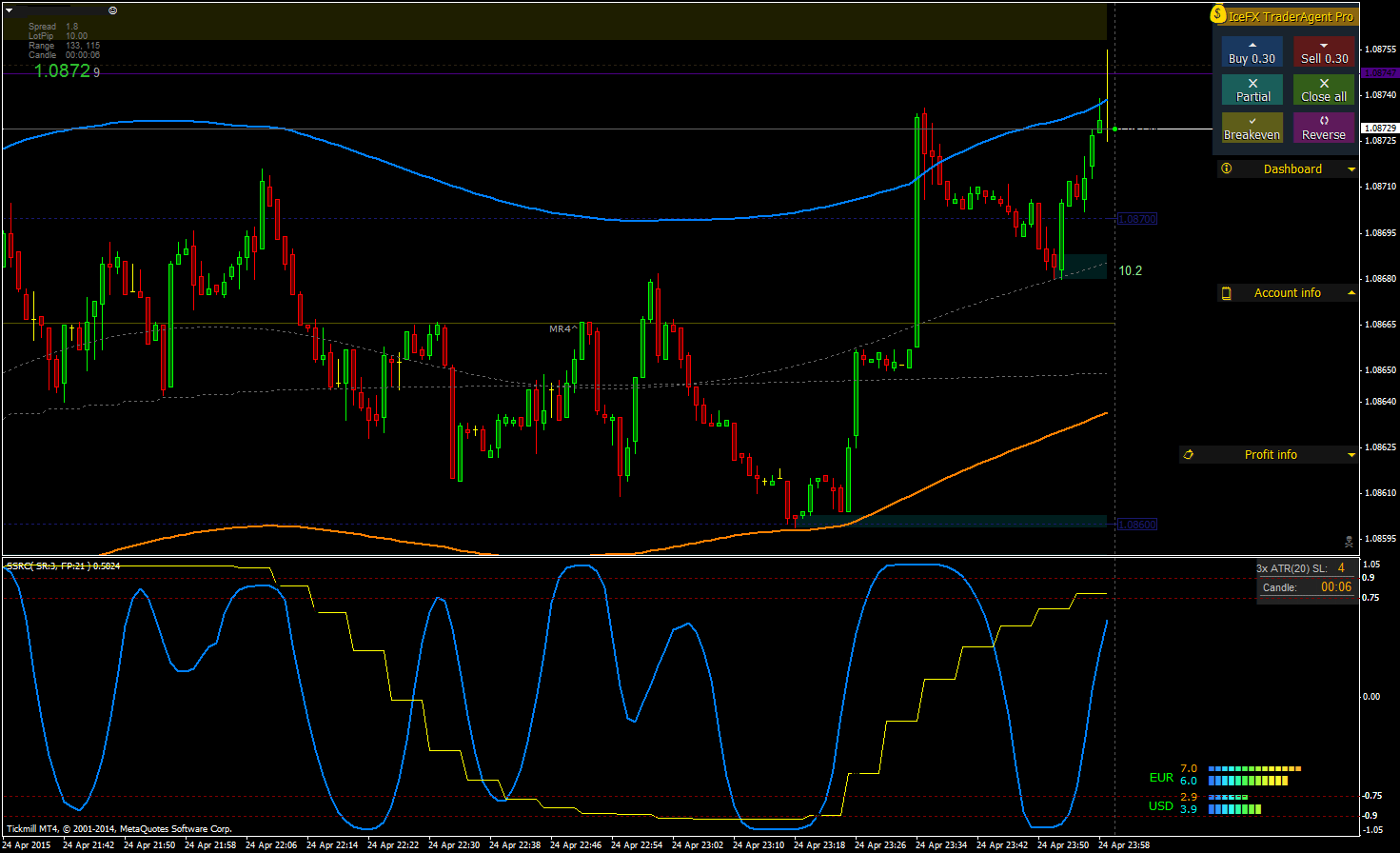
Task: Click the smiley face Expert Advisor icon
Action: coord(113,10)
